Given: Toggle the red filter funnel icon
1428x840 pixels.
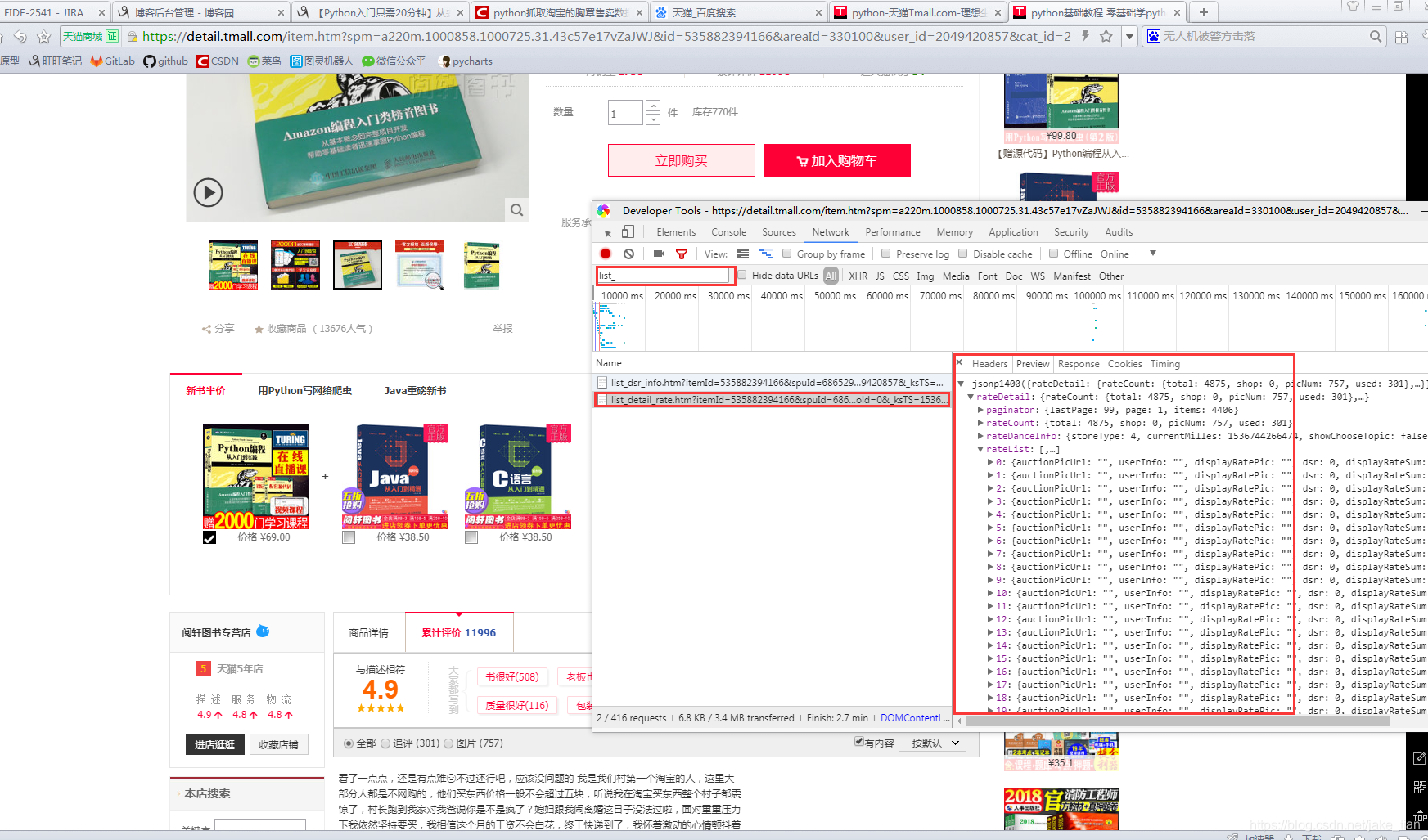Looking at the screenshot, I should [681, 254].
